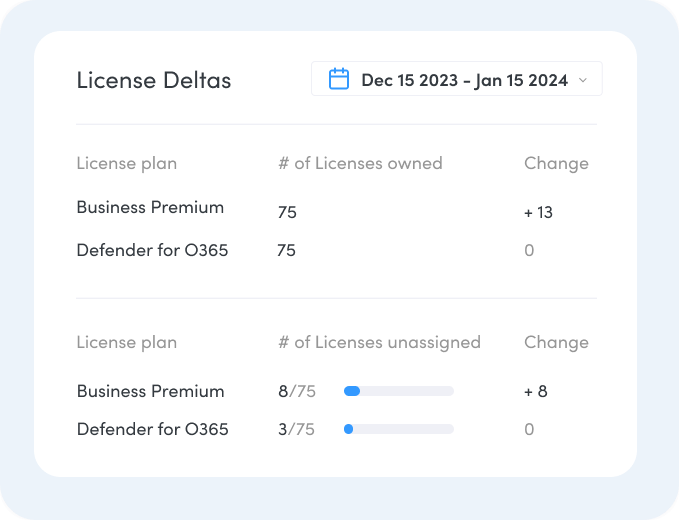Click the + 8 change value
The width and height of the screenshot is (679, 520).
[536, 391]
